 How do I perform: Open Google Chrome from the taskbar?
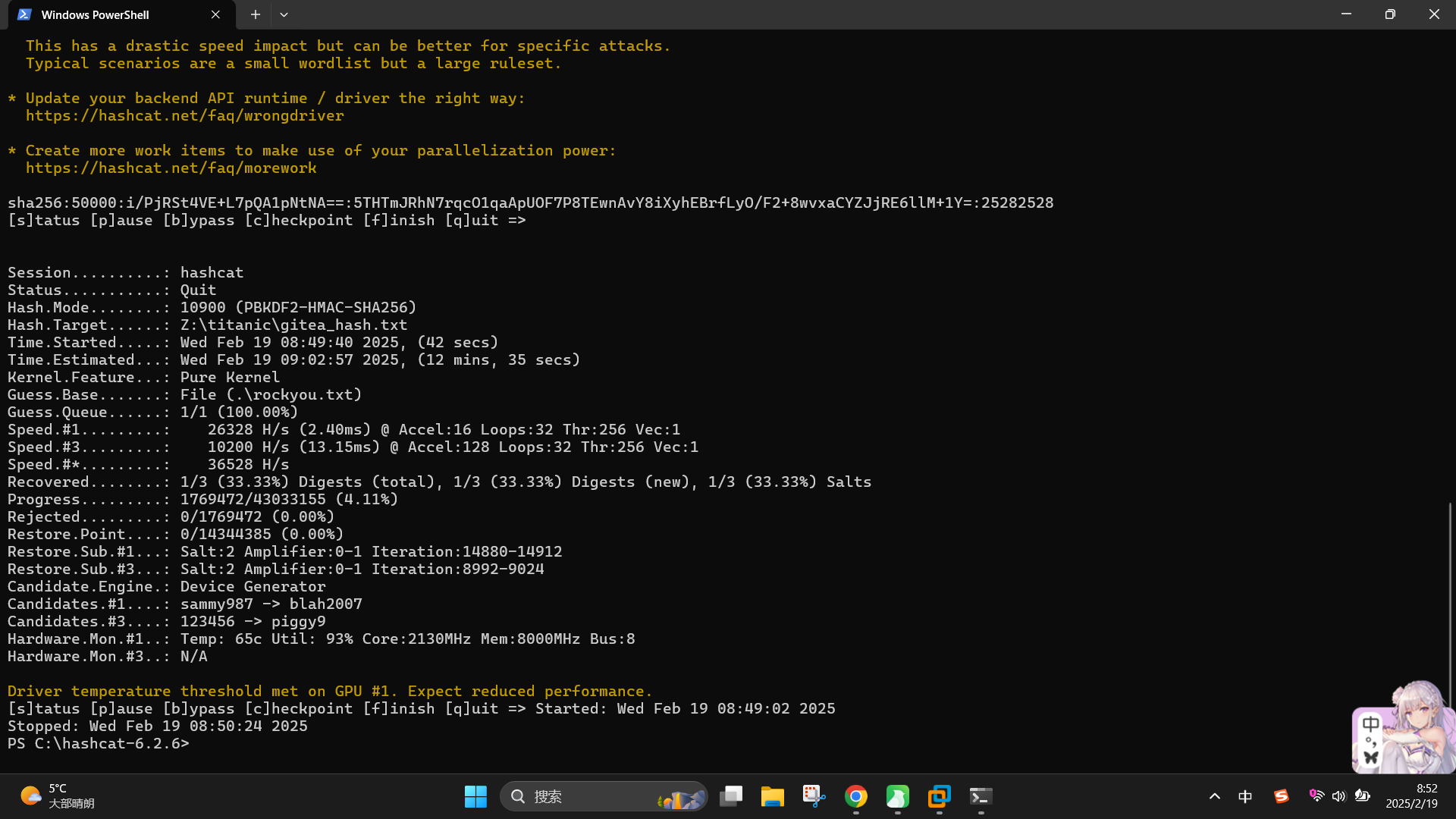pyautogui.click(x=856, y=796)
